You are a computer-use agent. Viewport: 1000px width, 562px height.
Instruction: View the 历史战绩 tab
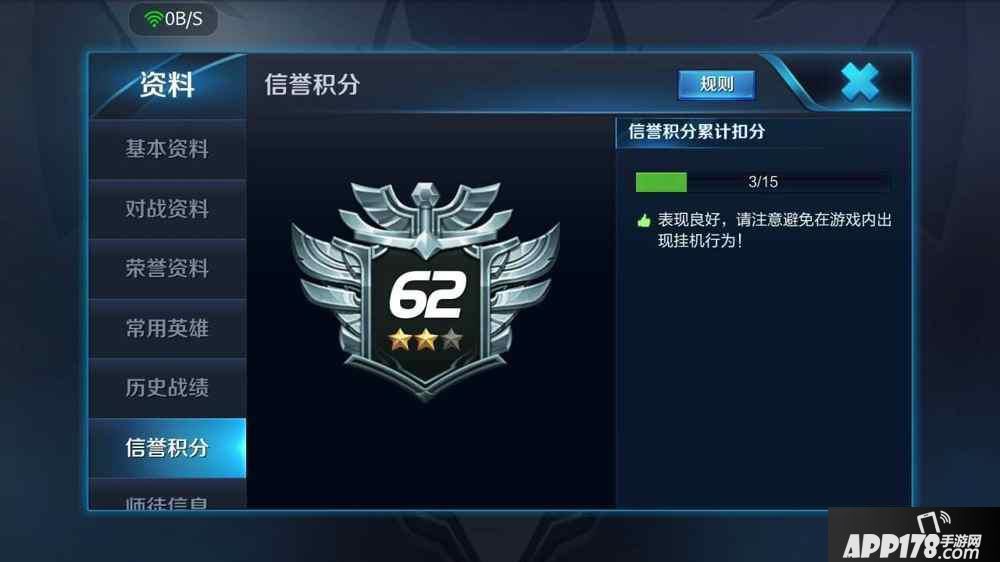coord(167,388)
